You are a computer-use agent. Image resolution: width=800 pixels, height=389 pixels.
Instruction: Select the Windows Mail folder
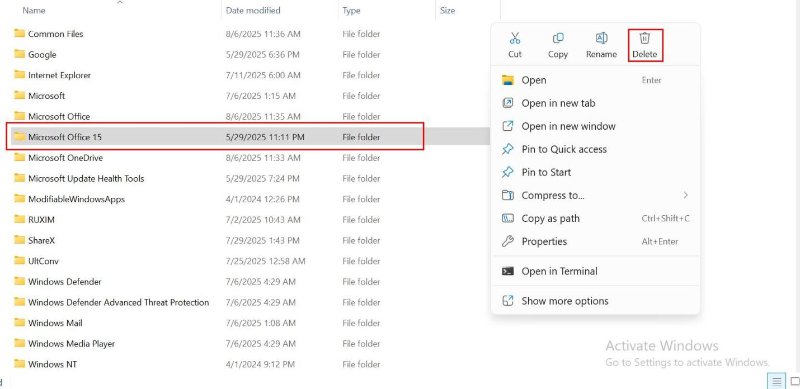55,323
